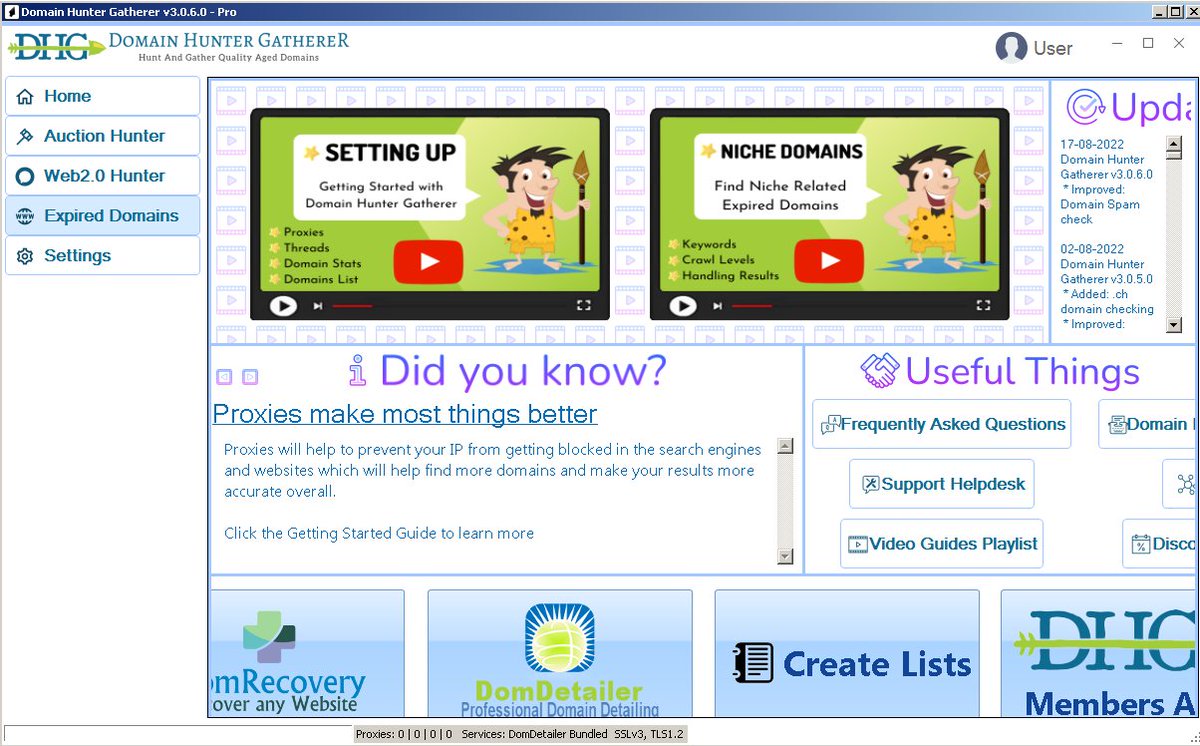Skip to next in the Niche Domains video player

[718, 306]
